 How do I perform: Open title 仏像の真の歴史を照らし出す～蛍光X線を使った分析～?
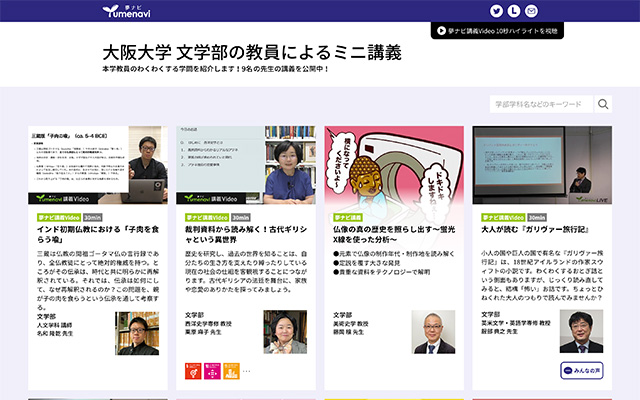pos(394,234)
